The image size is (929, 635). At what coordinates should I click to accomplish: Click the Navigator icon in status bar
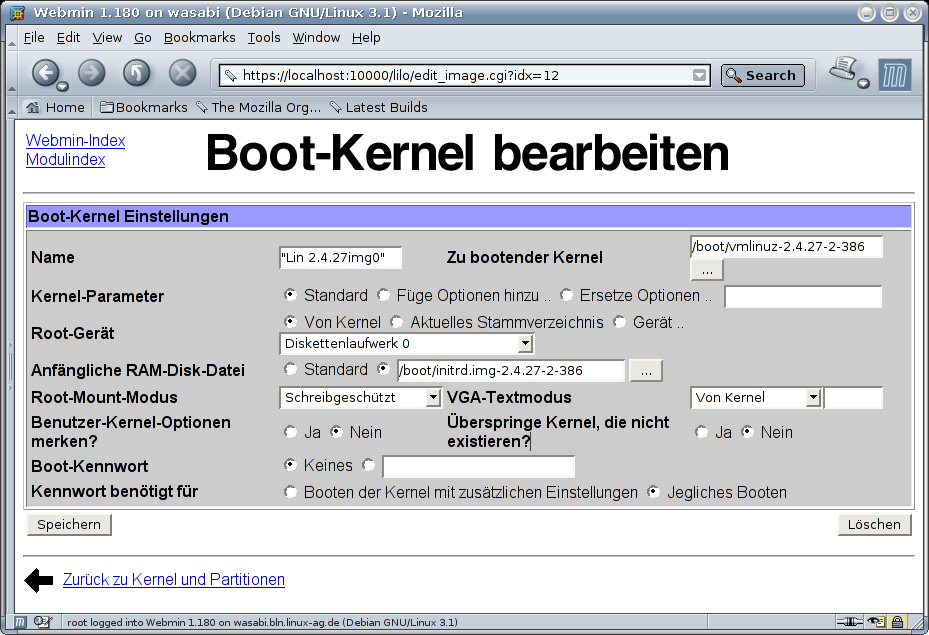pyautogui.click(x=21, y=622)
